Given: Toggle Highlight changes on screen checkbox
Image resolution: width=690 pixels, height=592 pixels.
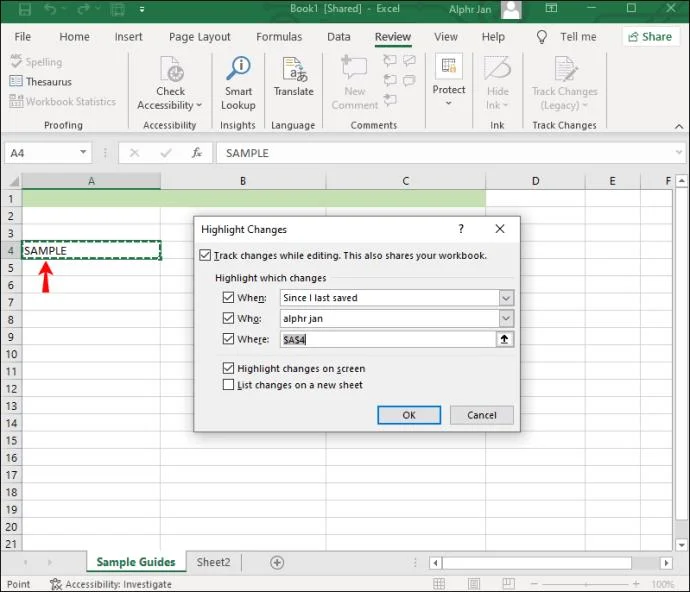Looking at the screenshot, I should click(x=228, y=368).
